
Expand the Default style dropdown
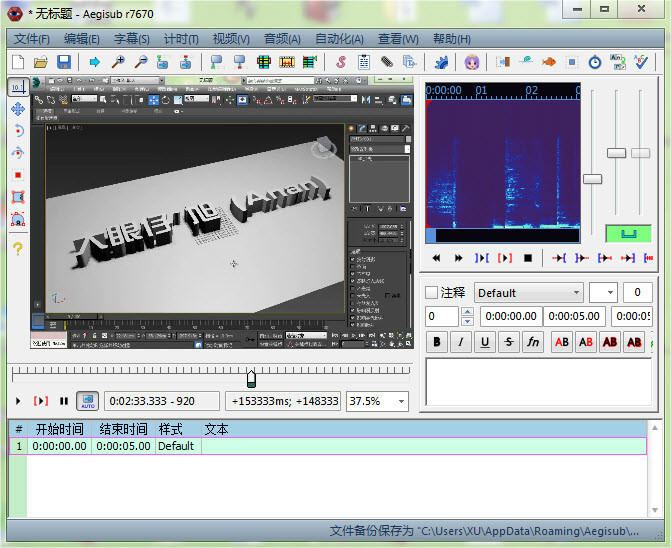(575, 293)
